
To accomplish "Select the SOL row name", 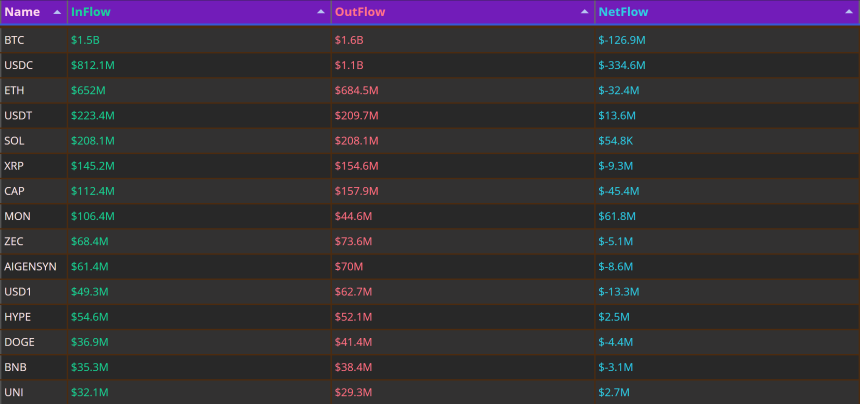I will [x=14, y=141].
